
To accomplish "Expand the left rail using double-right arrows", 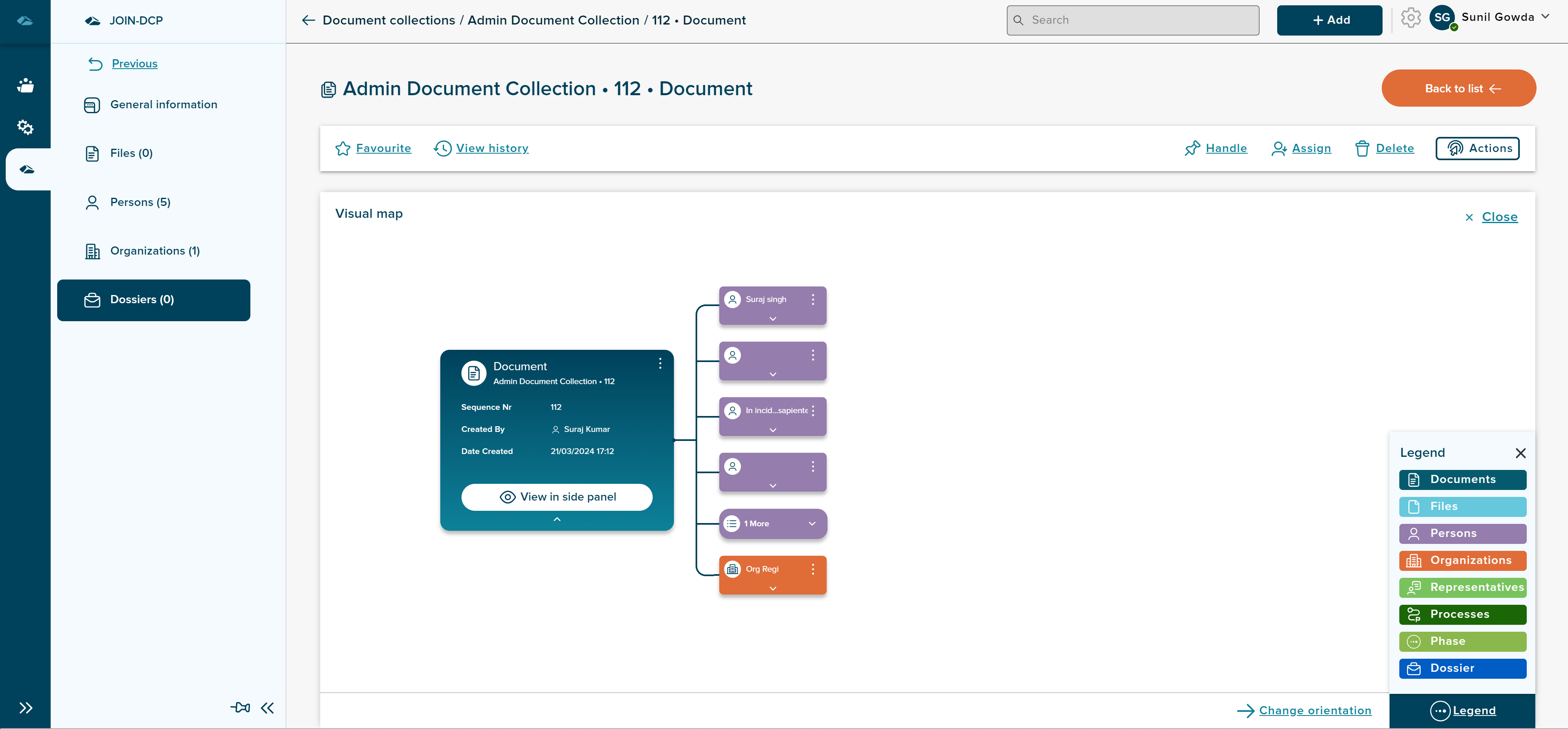I will 25,707.
